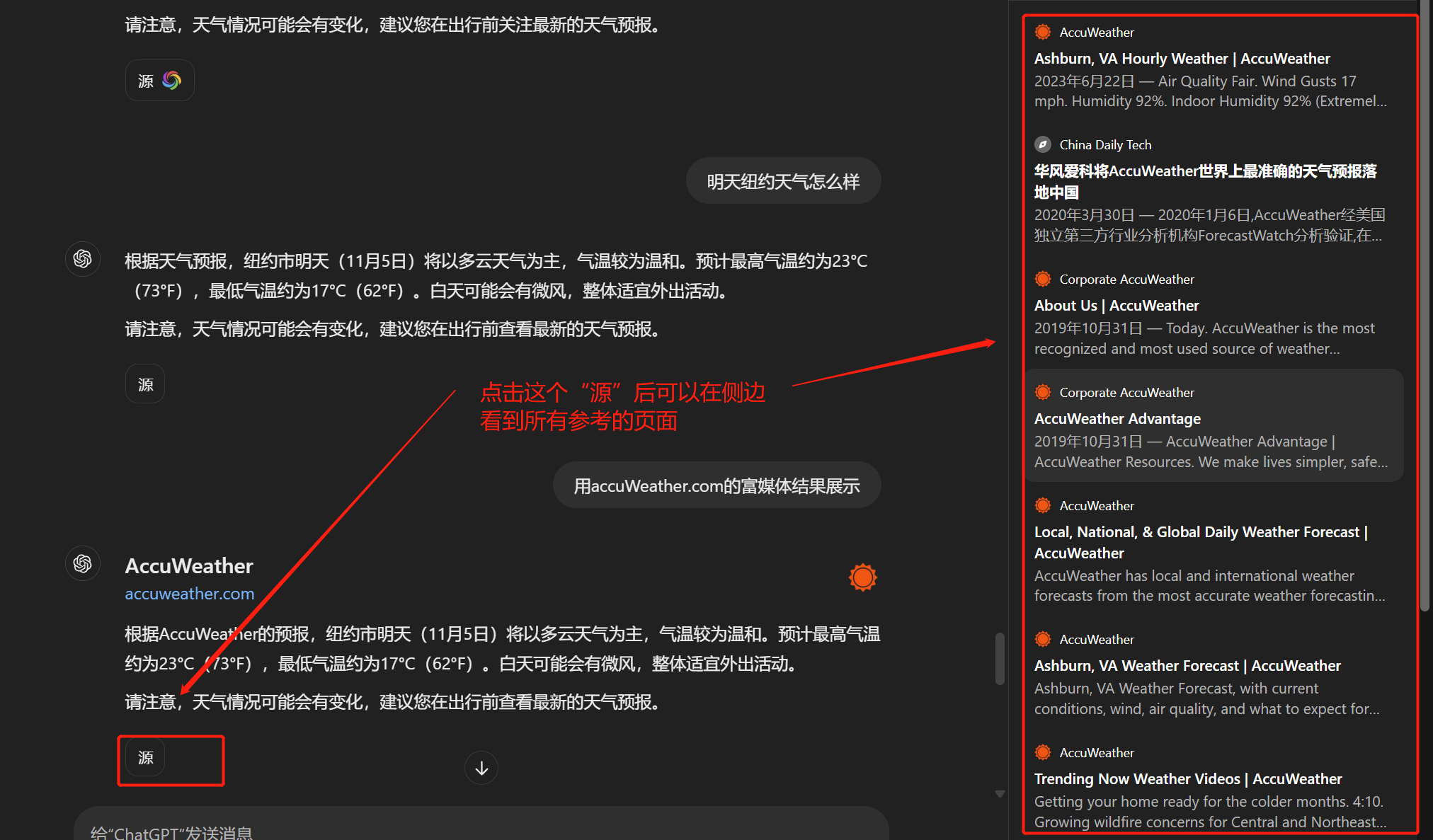Screen dimensions: 1433x840
Task: Click AccuWeather favicon above Ashburn Weather Forecast
Action: pos(1043,639)
